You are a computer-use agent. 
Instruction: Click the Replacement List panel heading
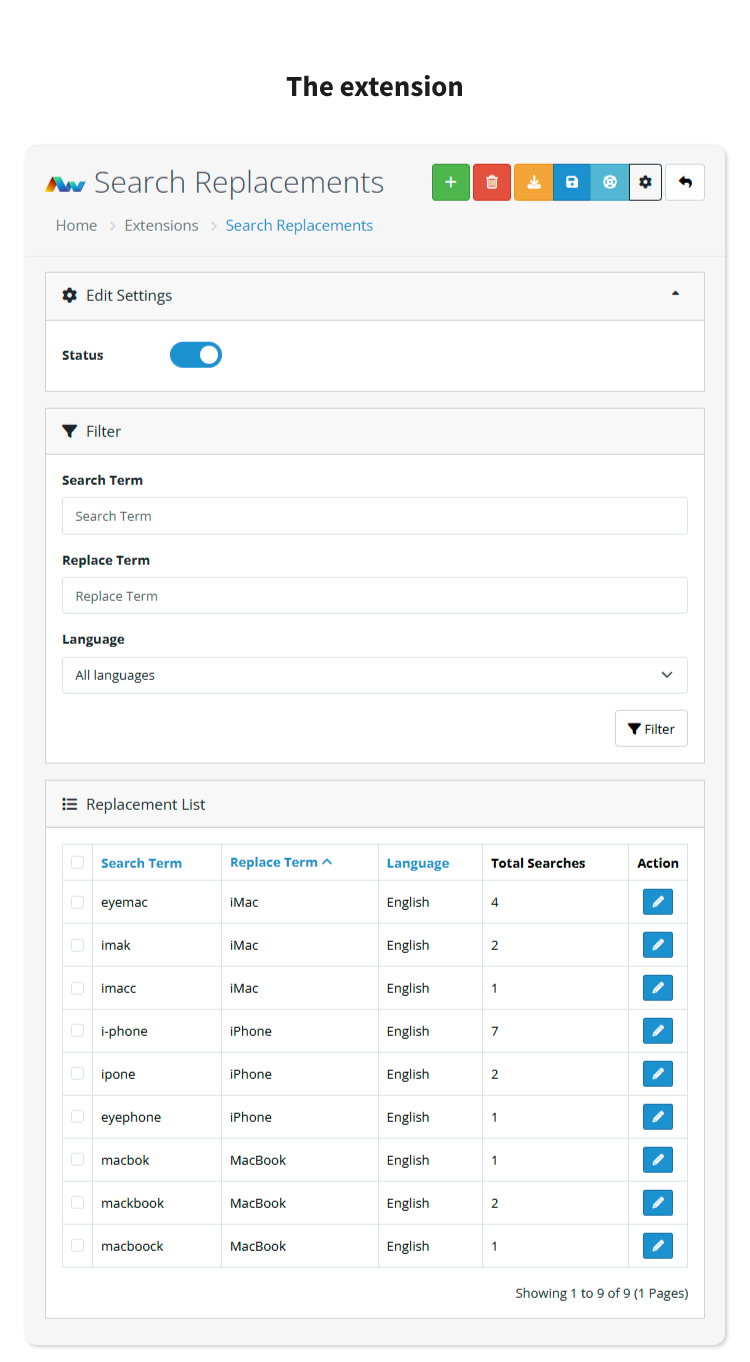(375, 804)
